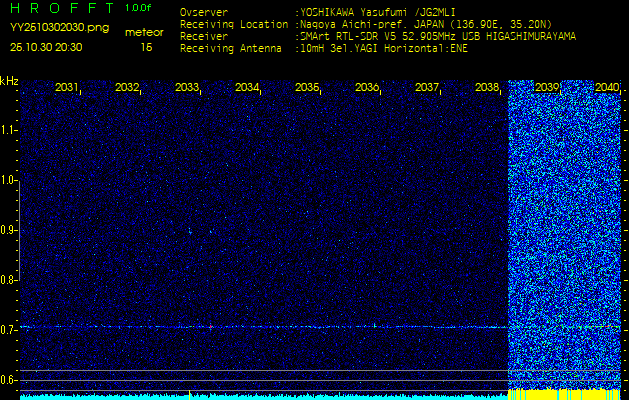629x400 pixels.
Task: Select the 26.10.30 20:30 timestamp
Action: click(x=46, y=47)
